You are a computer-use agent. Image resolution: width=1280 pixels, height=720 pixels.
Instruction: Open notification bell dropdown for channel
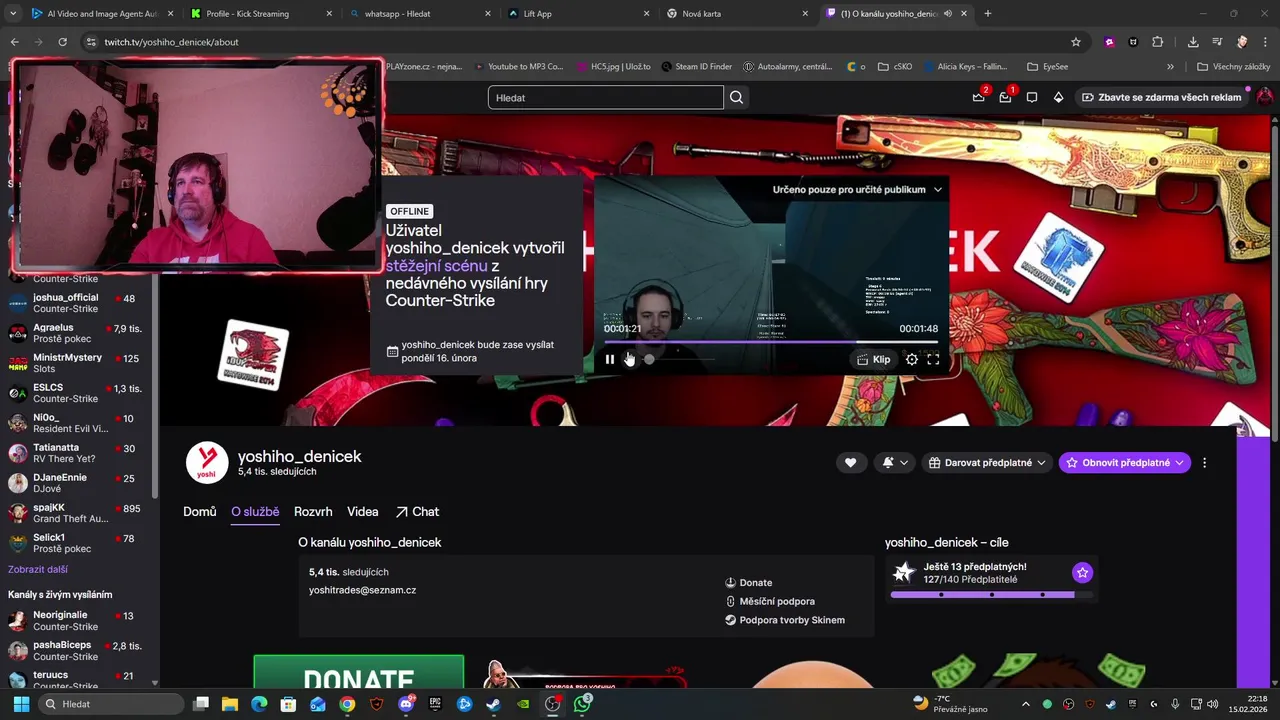(895, 462)
